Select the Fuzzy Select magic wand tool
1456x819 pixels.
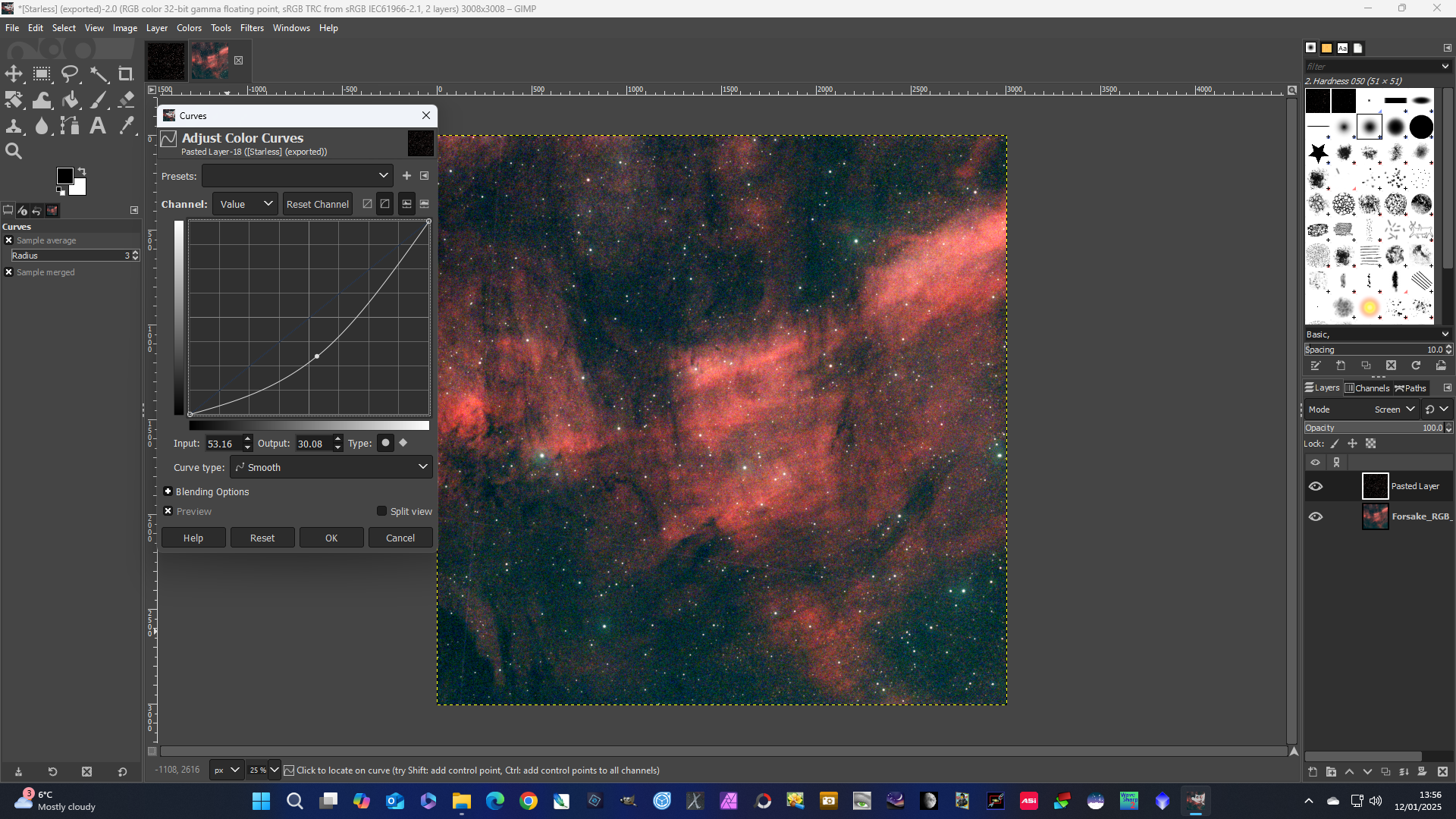(x=99, y=74)
